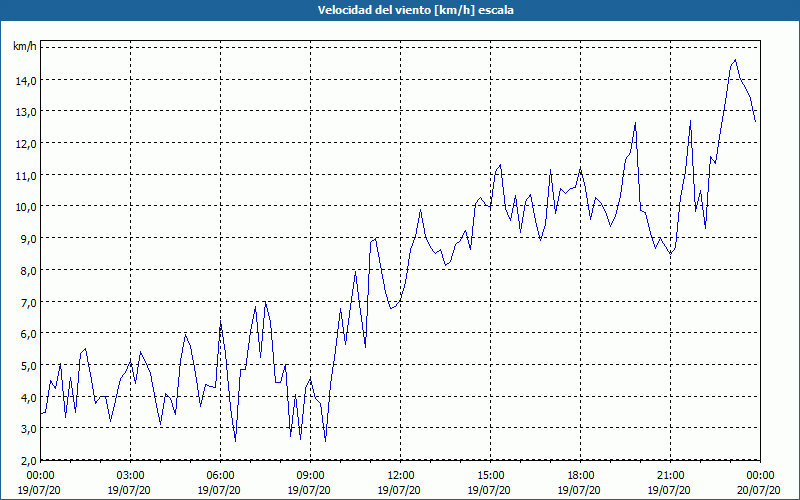Click the 21:00 time axis label
Image resolution: width=800 pixels, height=500 pixels.
[670, 476]
